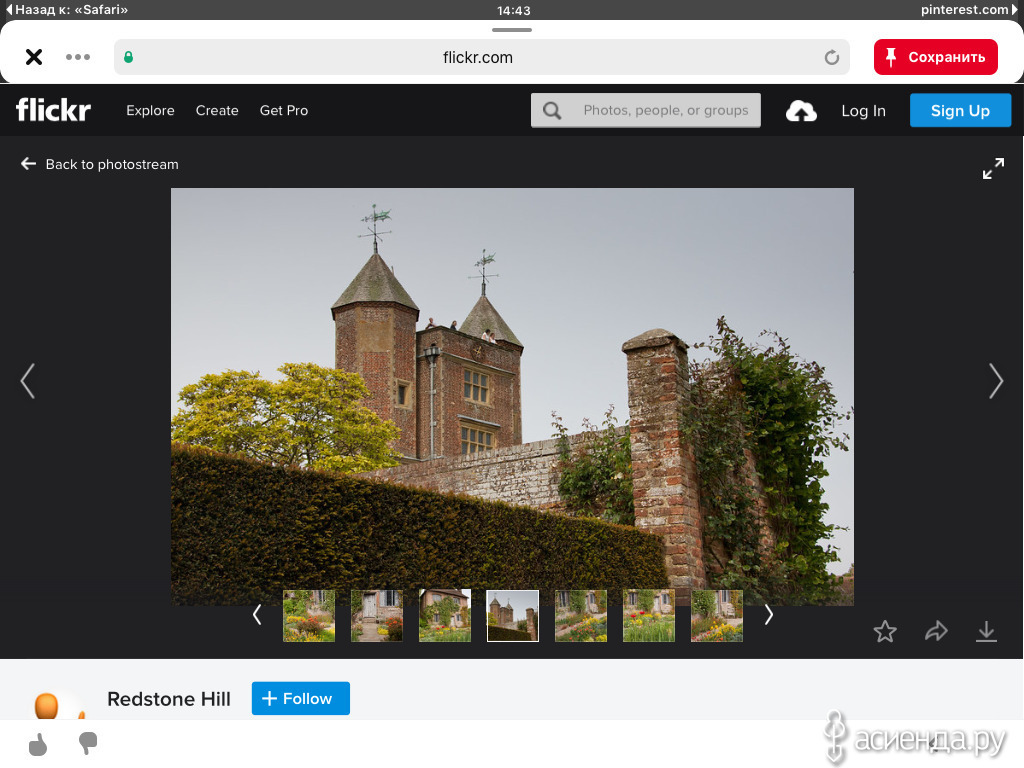Expand photo to fullscreen view

tap(993, 168)
